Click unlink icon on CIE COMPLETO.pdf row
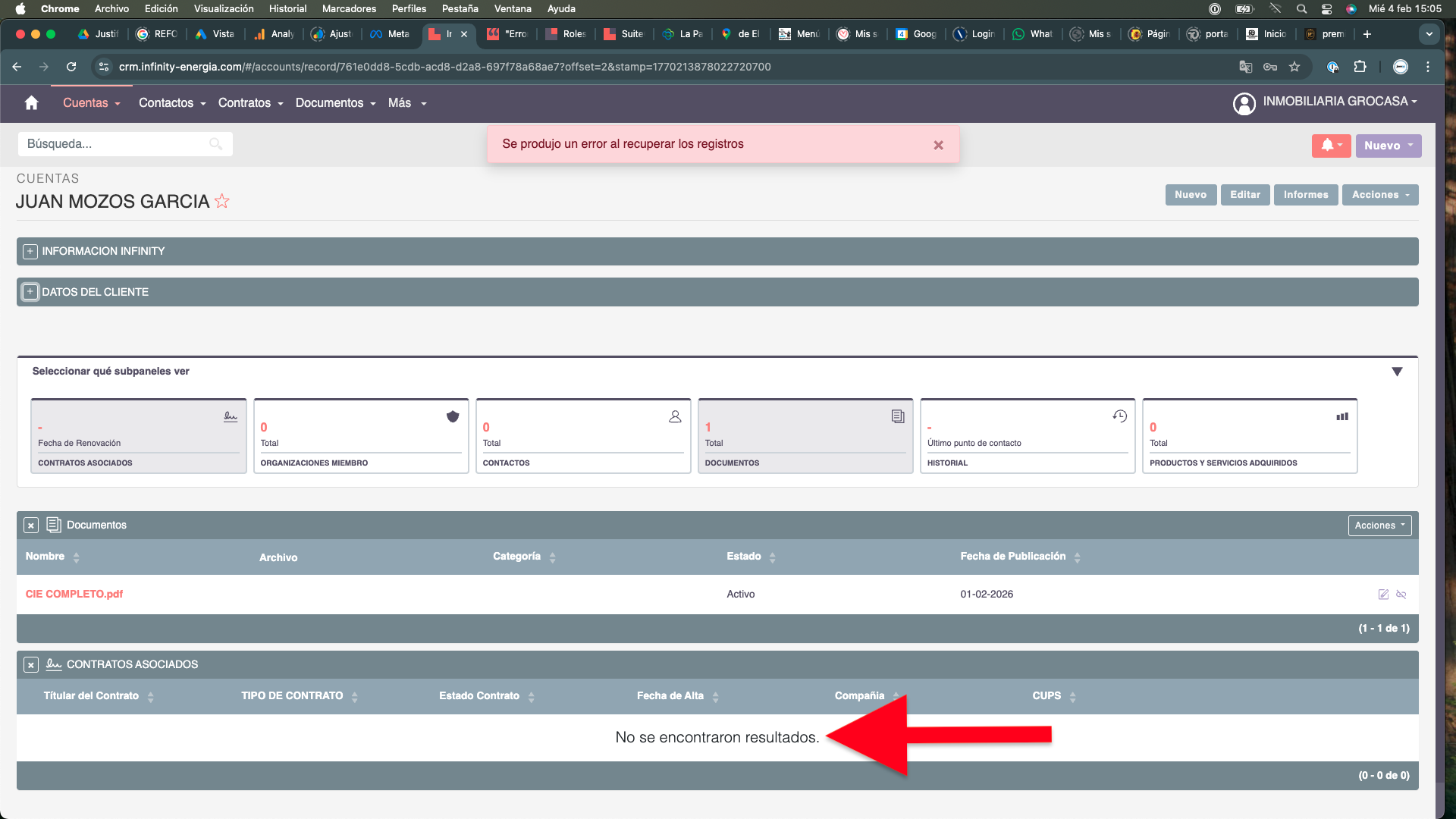Screen dimensions: 1456x819 coord(1401,595)
